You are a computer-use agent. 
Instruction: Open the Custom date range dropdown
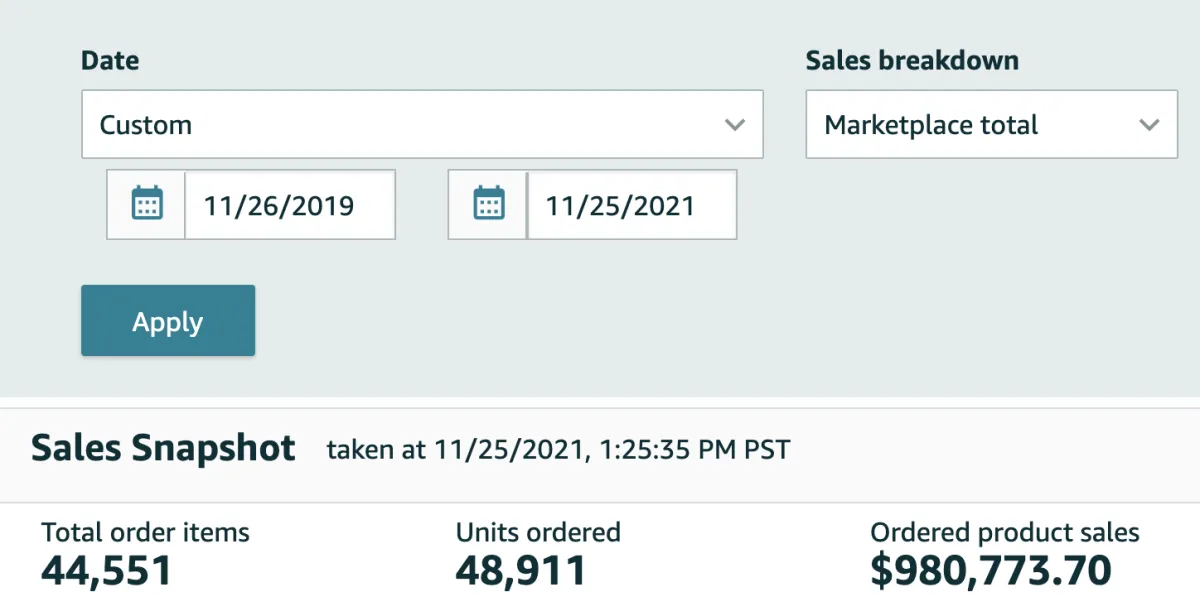[422, 125]
